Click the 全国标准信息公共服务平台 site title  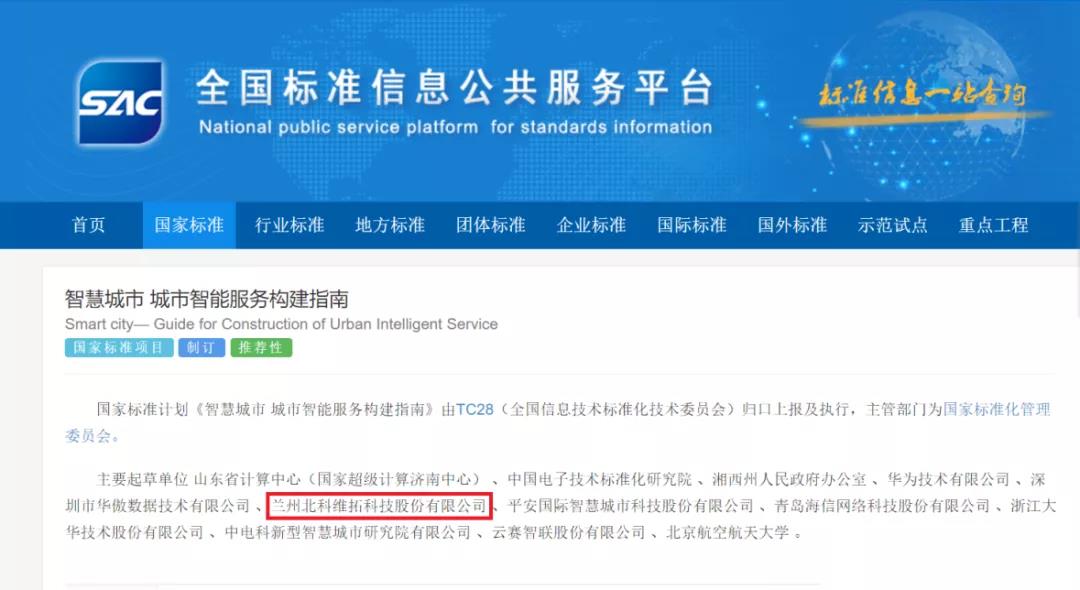[x=455, y=87]
